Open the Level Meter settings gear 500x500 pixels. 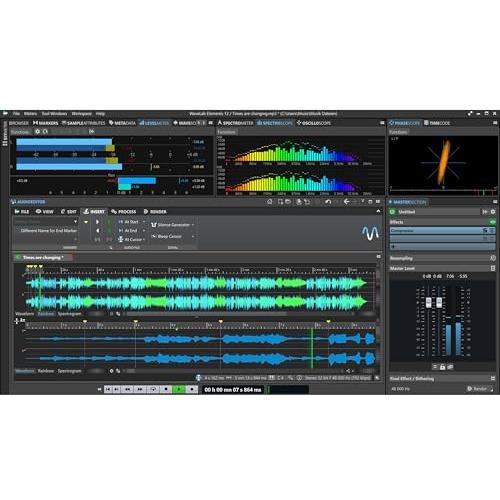[x=37, y=132]
